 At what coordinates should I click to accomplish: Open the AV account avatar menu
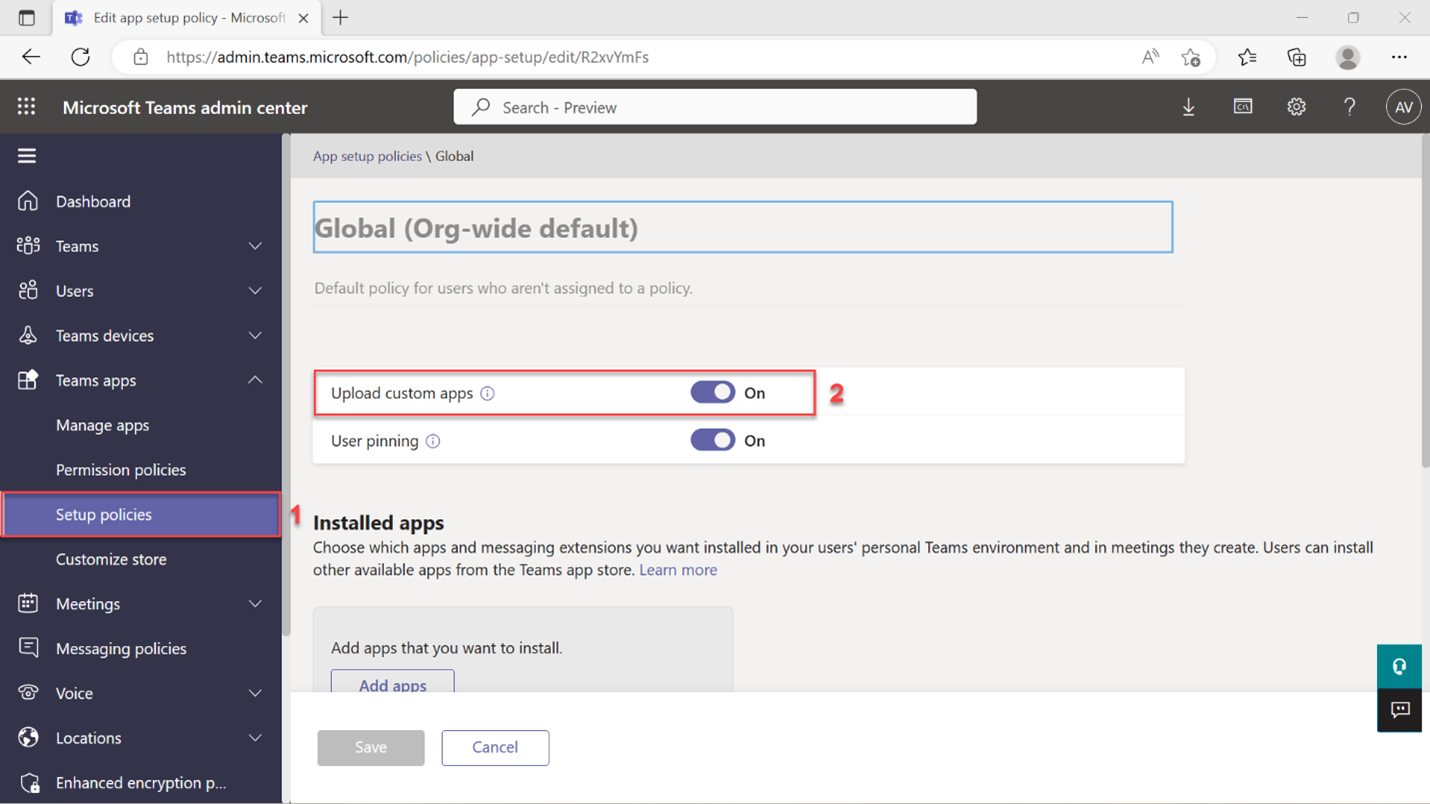tap(1403, 106)
